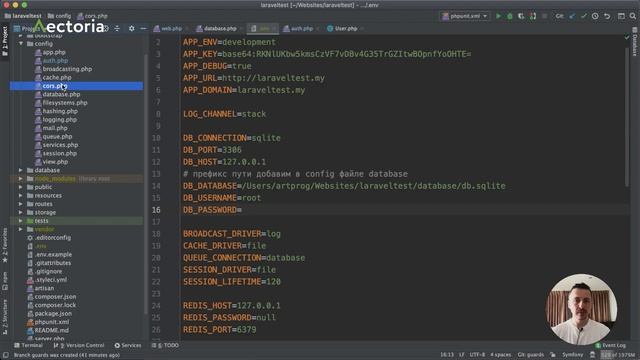Expand the database folder
The height and width of the screenshot is (360, 640).
click(21, 170)
